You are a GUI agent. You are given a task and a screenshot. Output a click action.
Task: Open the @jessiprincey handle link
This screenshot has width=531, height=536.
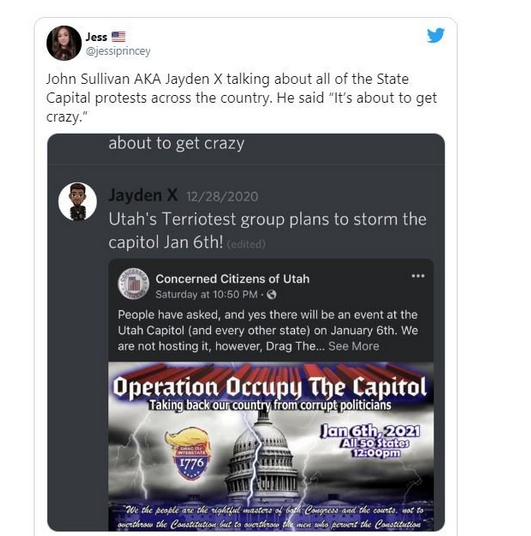118,51
